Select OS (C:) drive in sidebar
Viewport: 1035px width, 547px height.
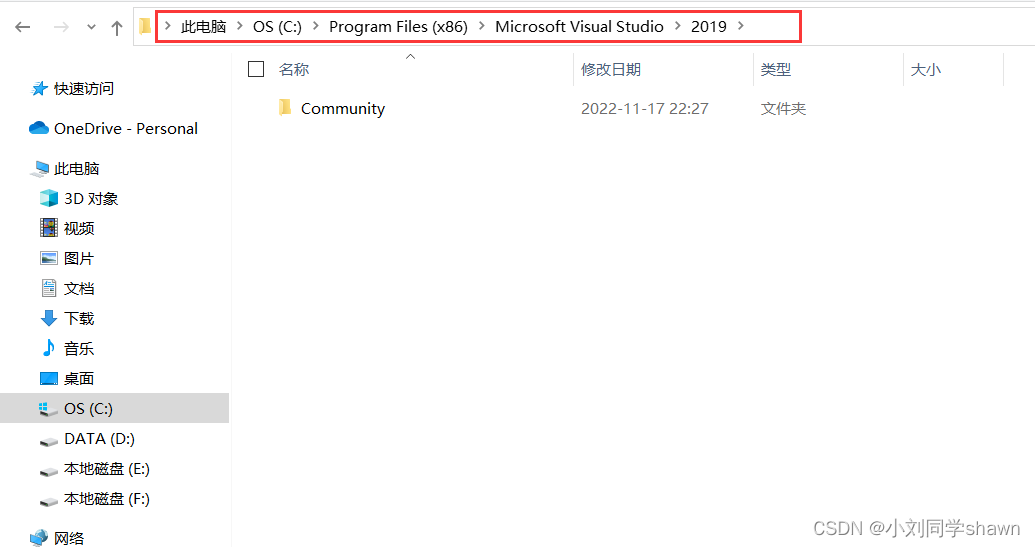(x=88, y=409)
